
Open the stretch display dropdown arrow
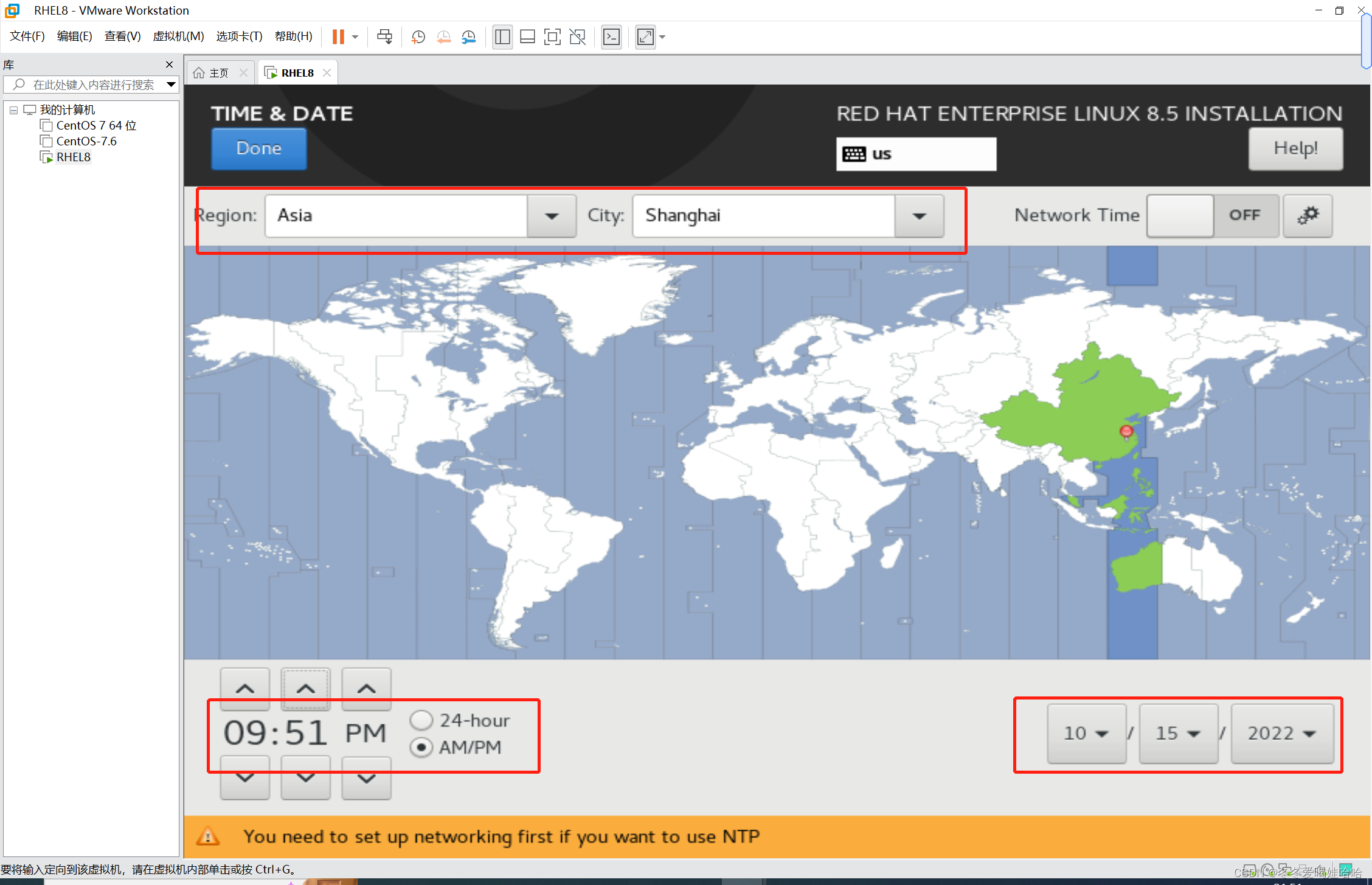click(662, 37)
